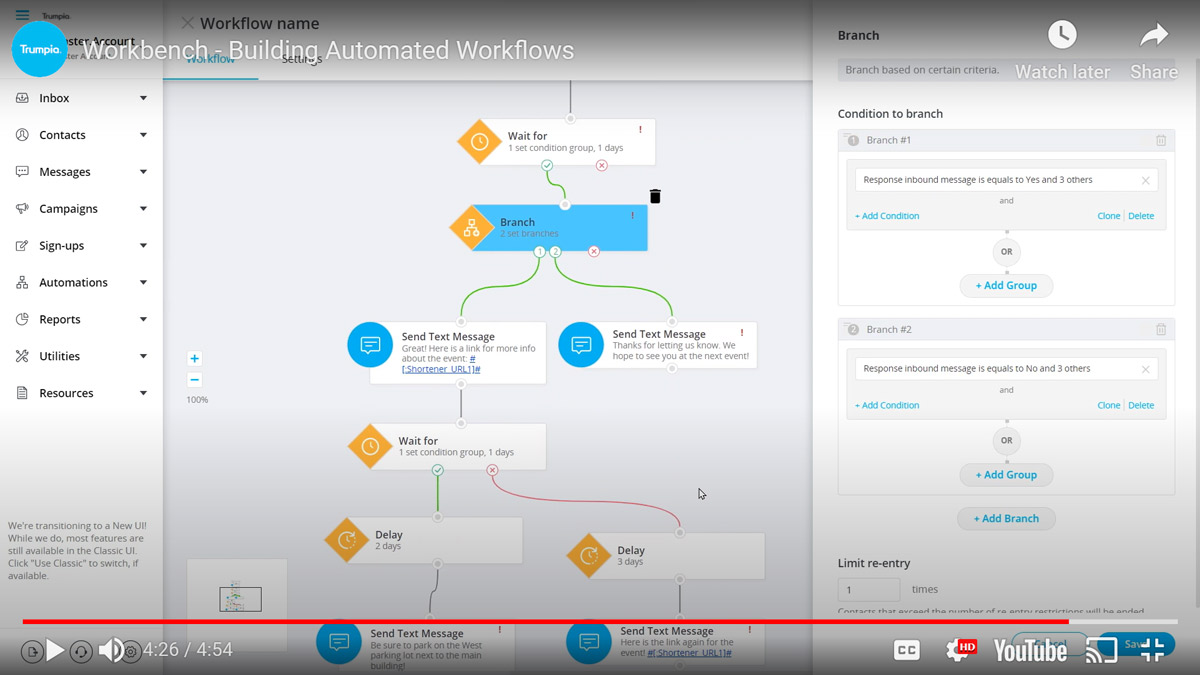The height and width of the screenshot is (675, 1200).
Task: Play the video
Action: point(55,650)
